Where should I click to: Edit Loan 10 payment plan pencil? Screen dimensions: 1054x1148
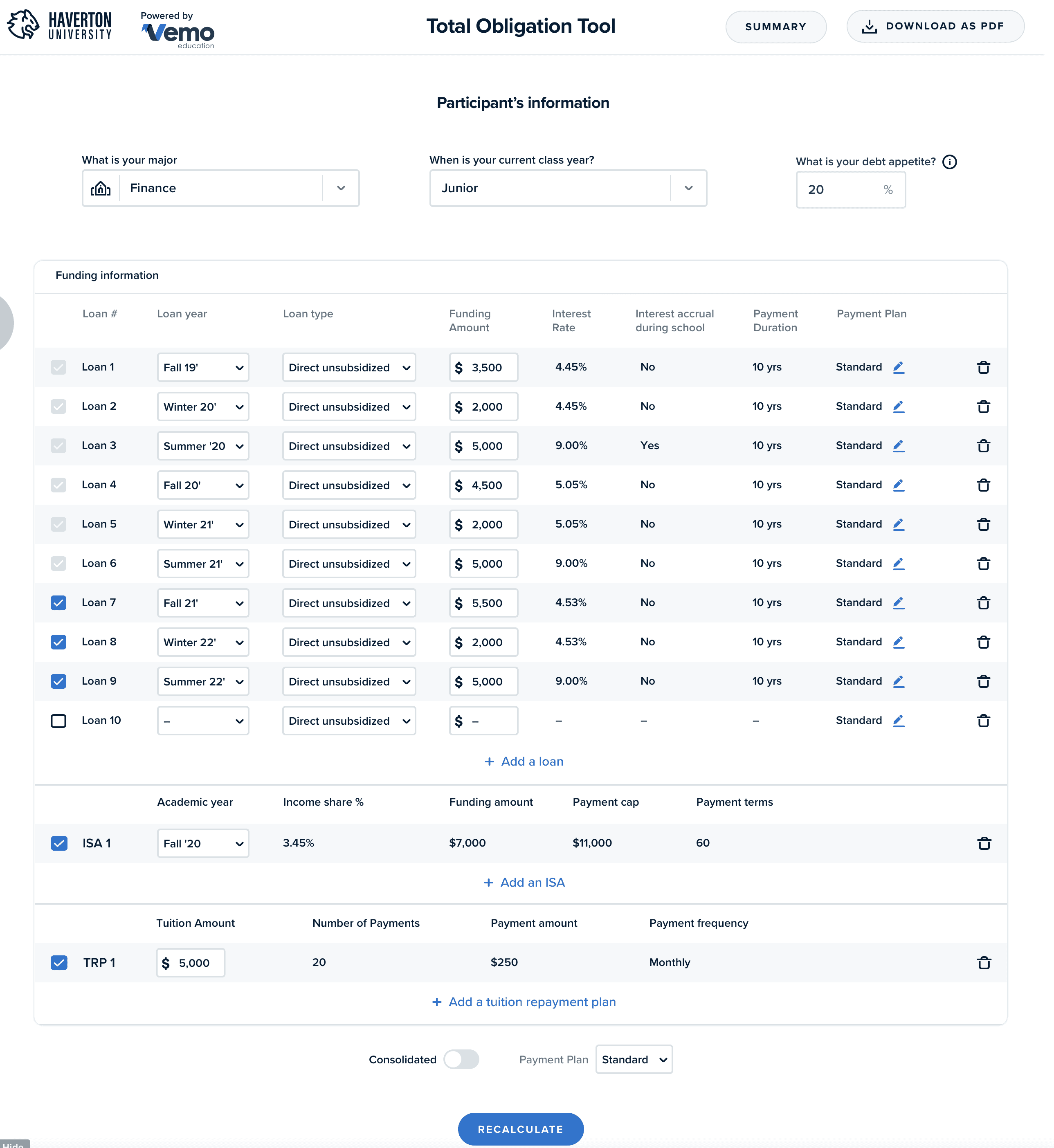tap(907, 727)
